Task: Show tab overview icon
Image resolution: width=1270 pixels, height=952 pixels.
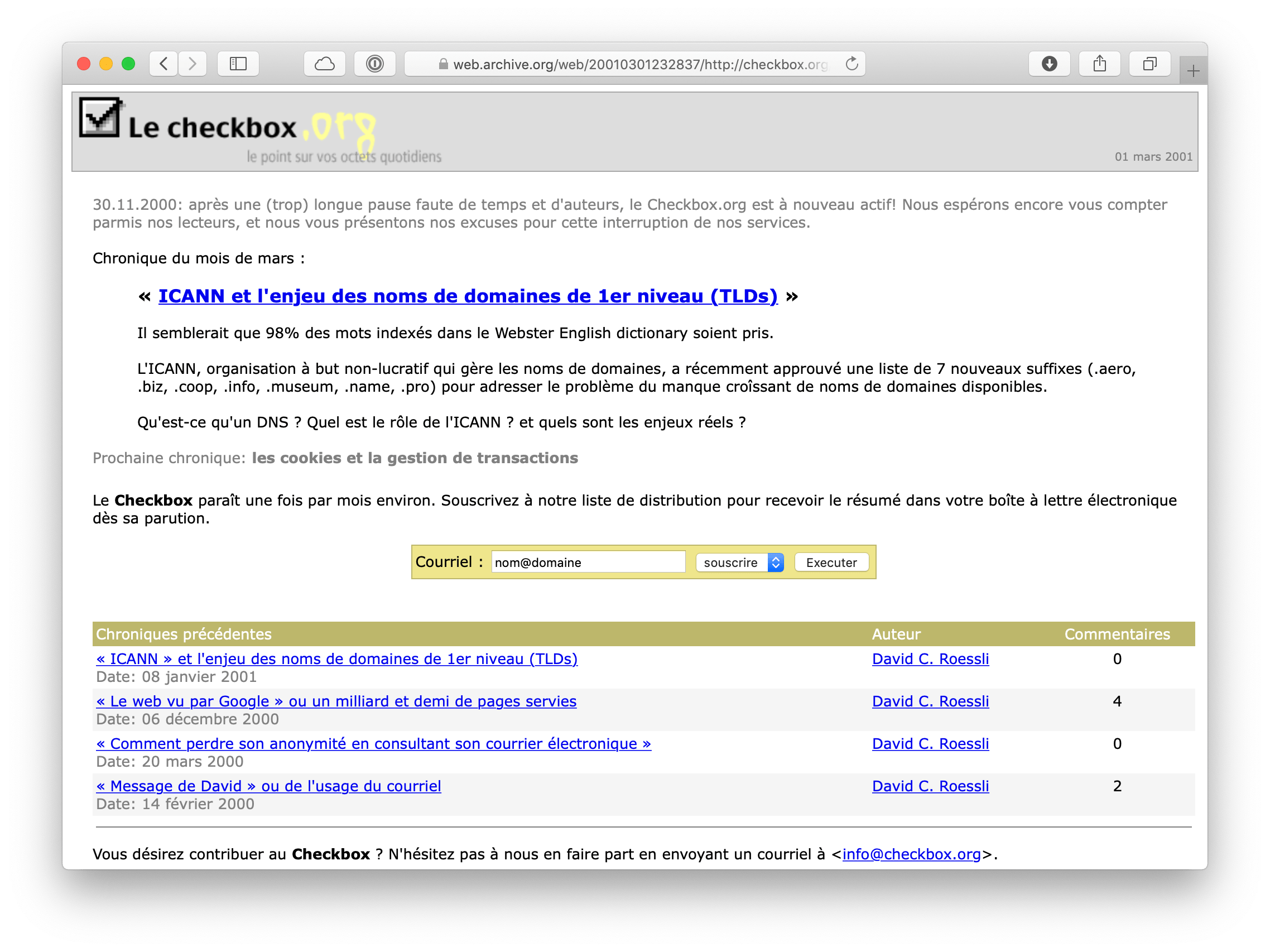Action: [1149, 64]
